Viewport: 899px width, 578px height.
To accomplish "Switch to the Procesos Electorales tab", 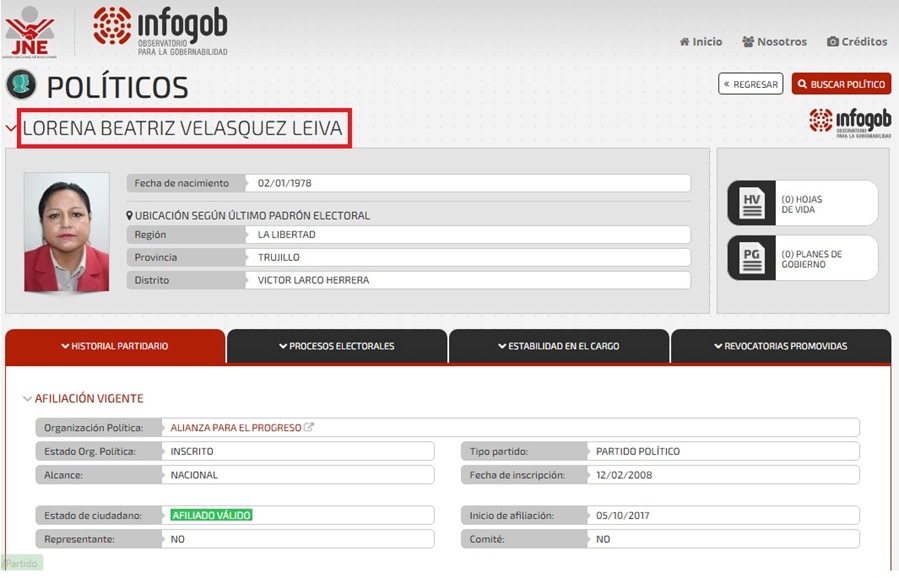I will tap(337, 346).
